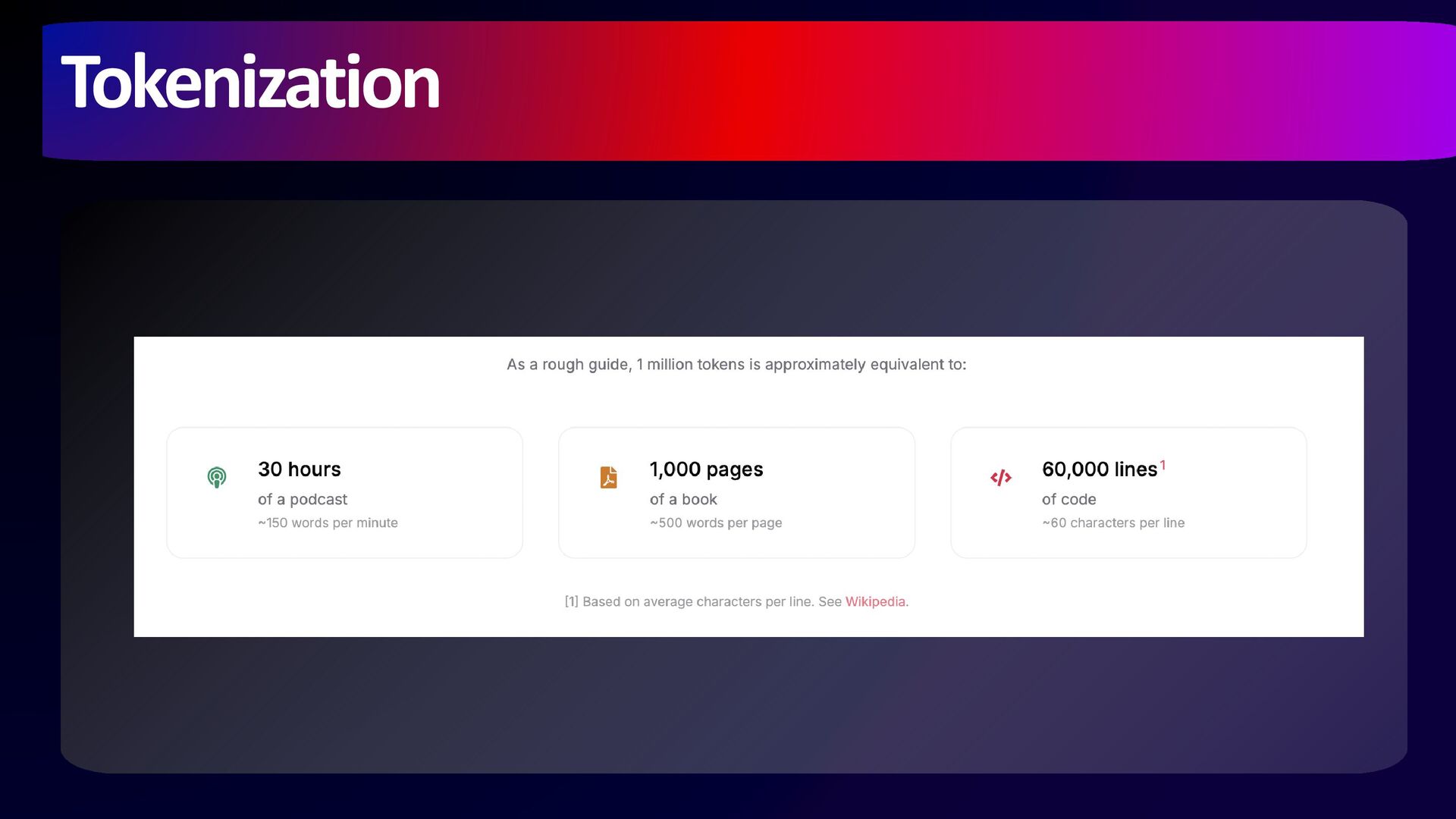Click the 60,000 lines heading

pyautogui.click(x=1099, y=469)
